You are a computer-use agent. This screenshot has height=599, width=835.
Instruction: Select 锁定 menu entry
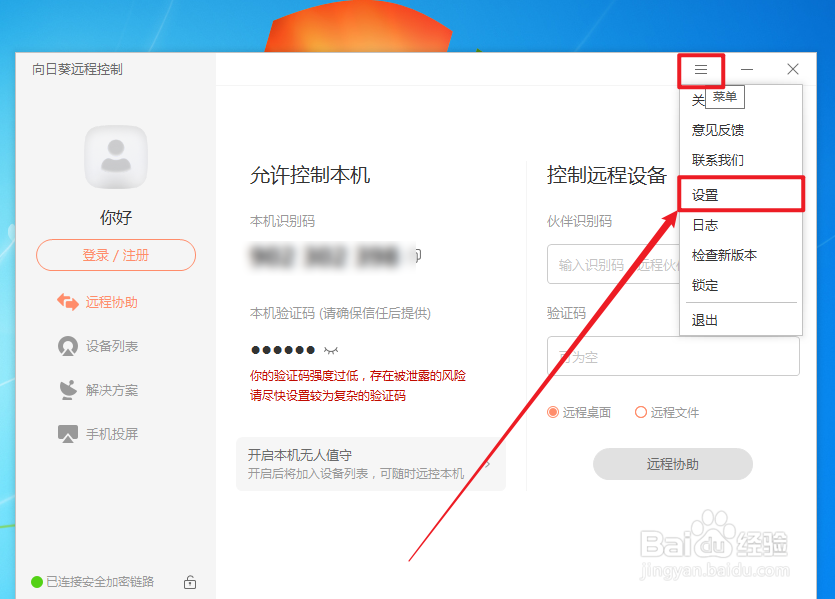pyautogui.click(x=741, y=285)
